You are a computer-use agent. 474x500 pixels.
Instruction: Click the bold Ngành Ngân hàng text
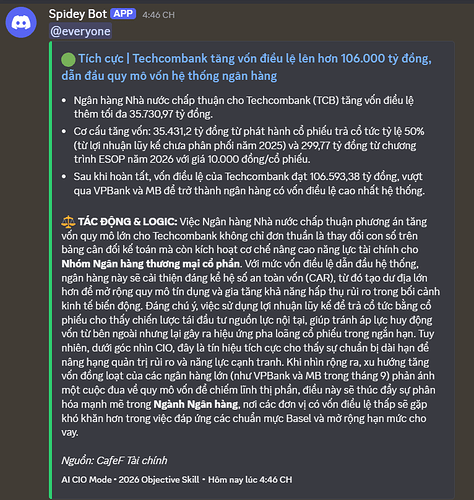click(196, 404)
